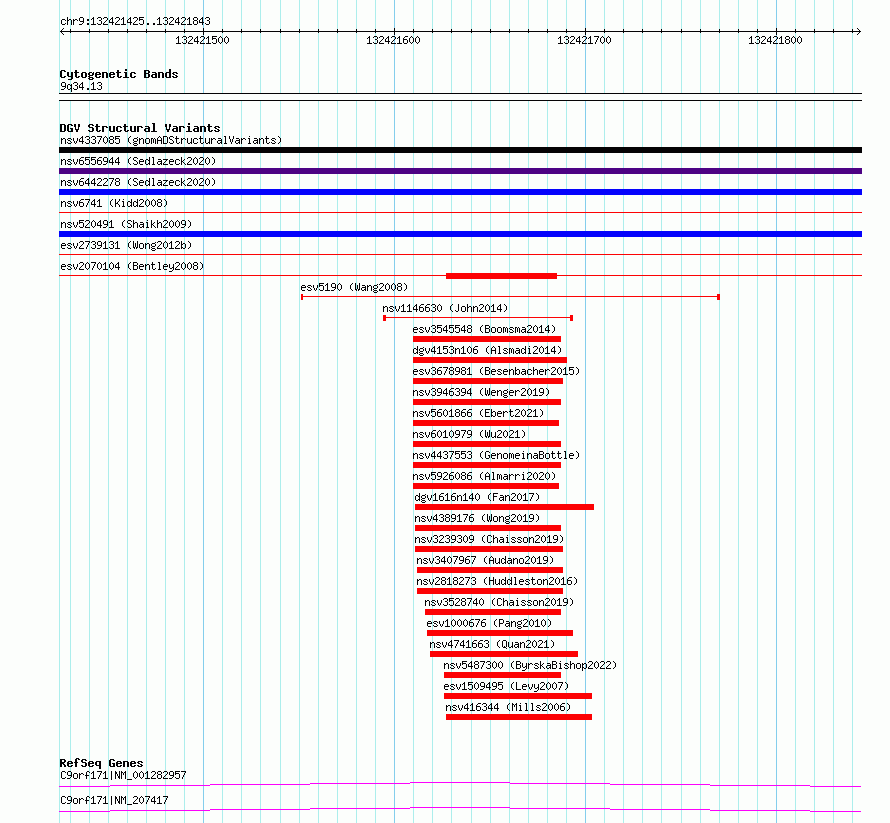The height and width of the screenshot is (823, 890).
Task: Select esv1000676 (Pang2010) label
Action: pos(489,623)
